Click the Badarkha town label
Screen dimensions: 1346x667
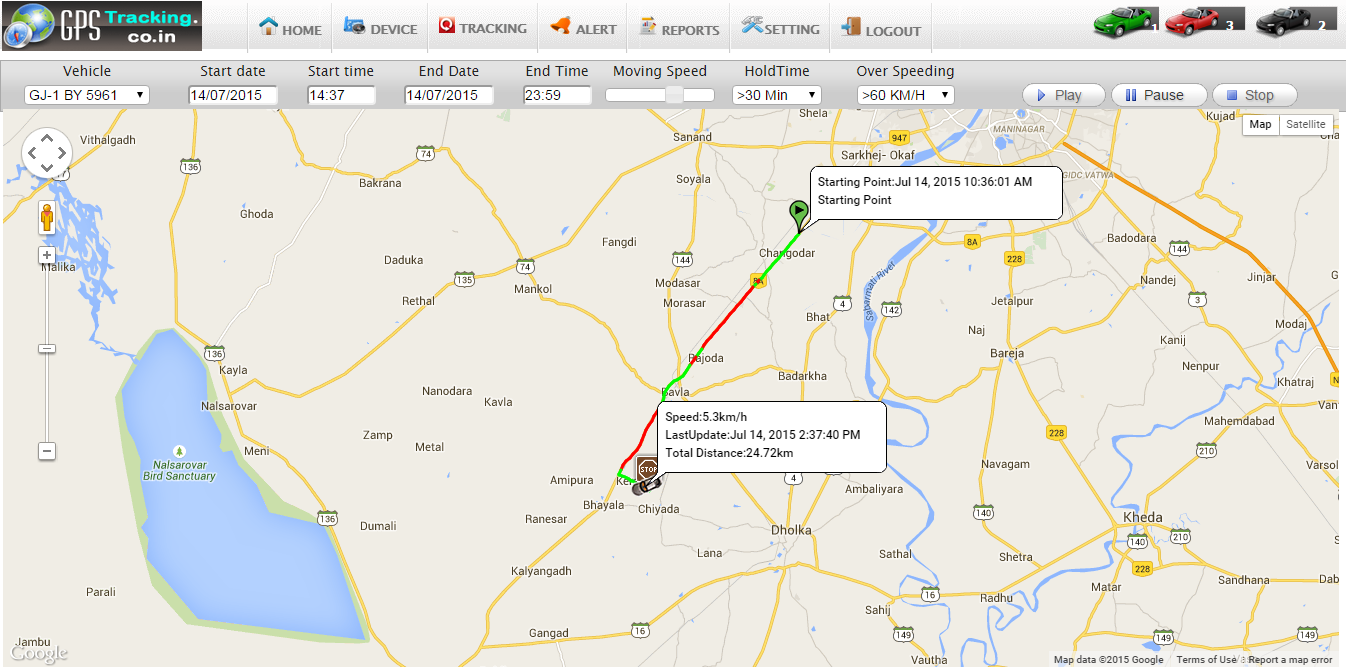tap(802, 376)
